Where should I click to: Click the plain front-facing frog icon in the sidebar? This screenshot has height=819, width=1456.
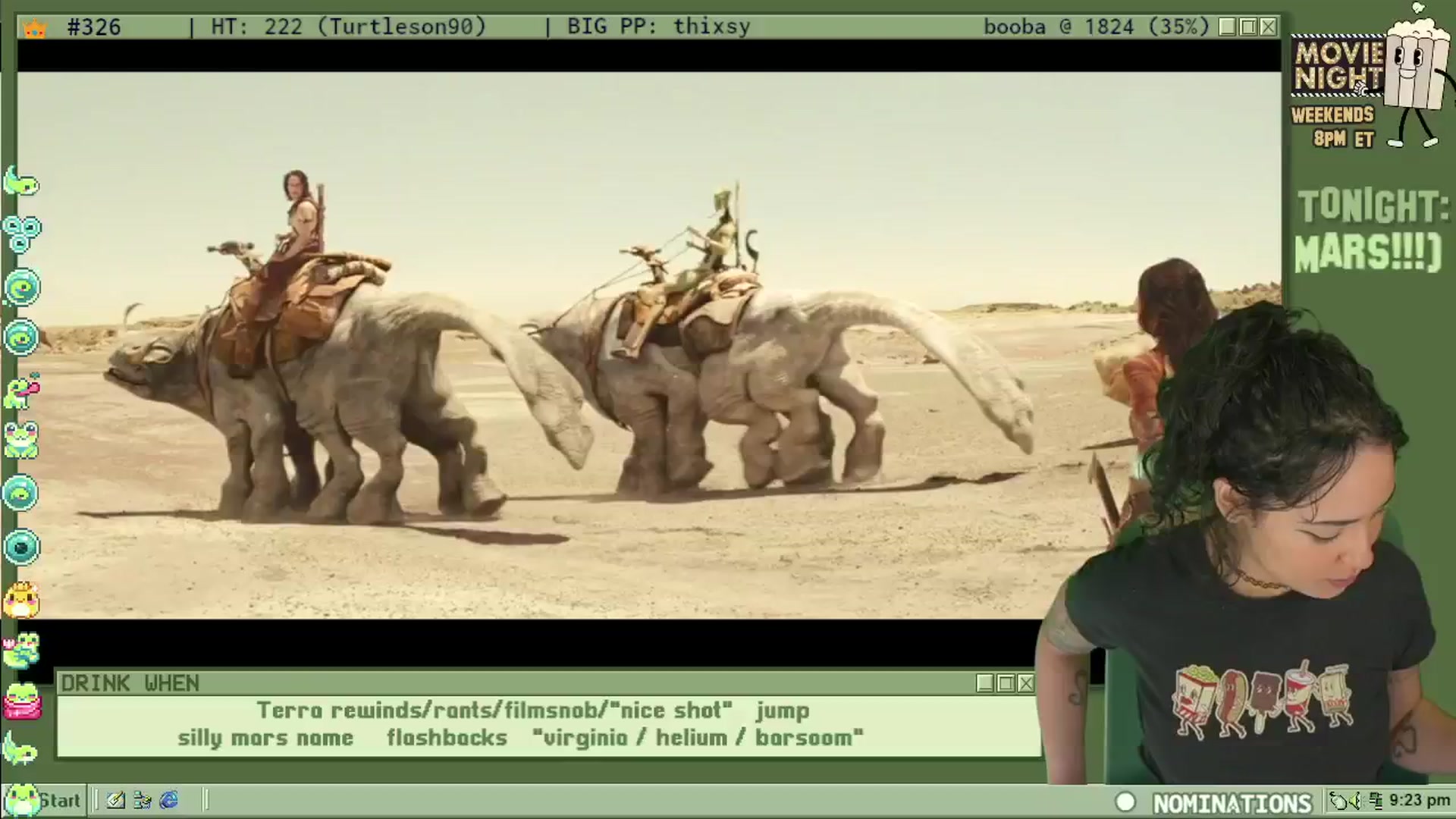tap(21, 441)
